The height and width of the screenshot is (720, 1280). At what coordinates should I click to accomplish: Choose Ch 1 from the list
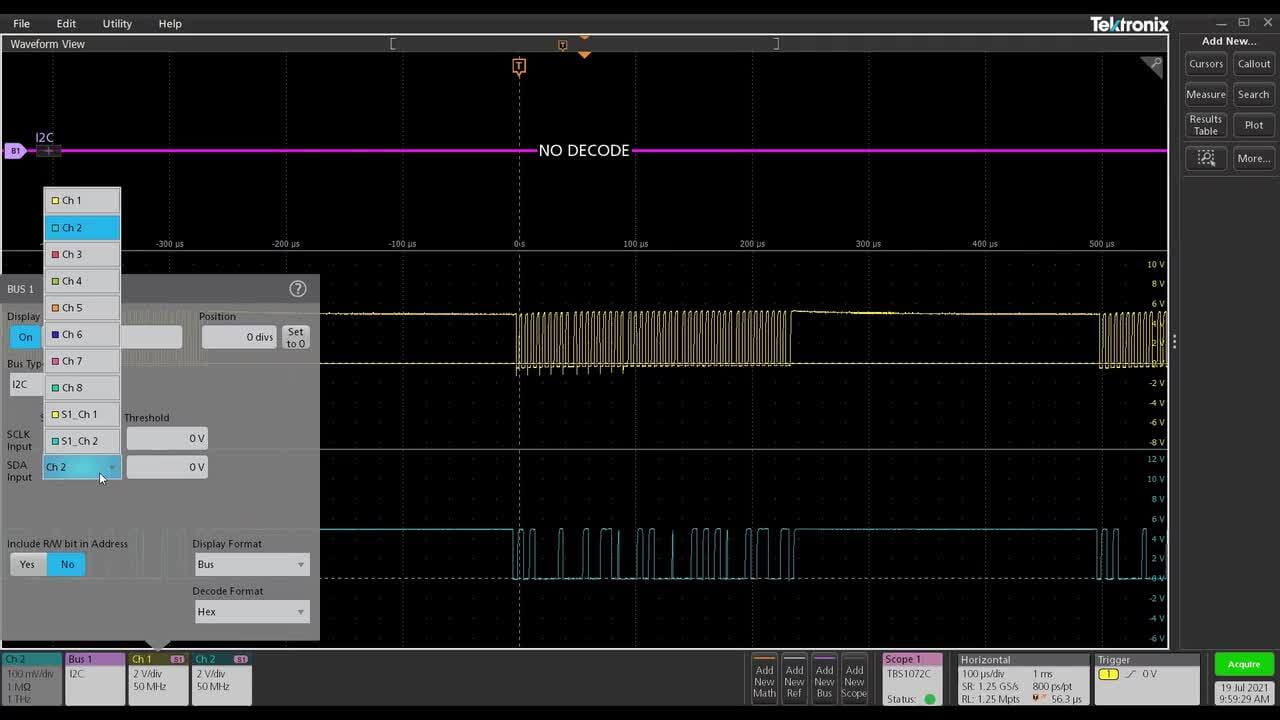coord(82,201)
